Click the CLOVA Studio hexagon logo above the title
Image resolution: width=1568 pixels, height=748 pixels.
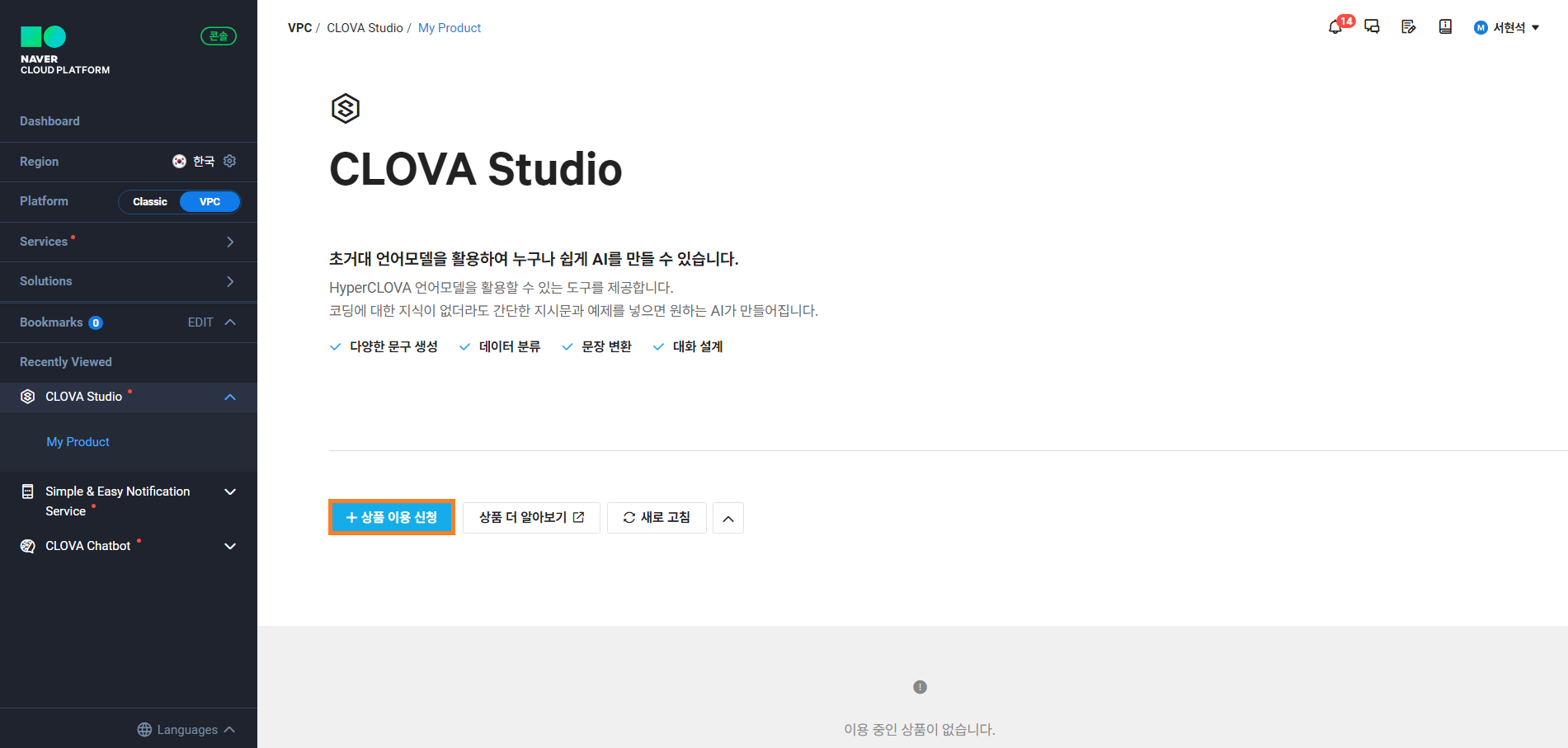click(346, 108)
